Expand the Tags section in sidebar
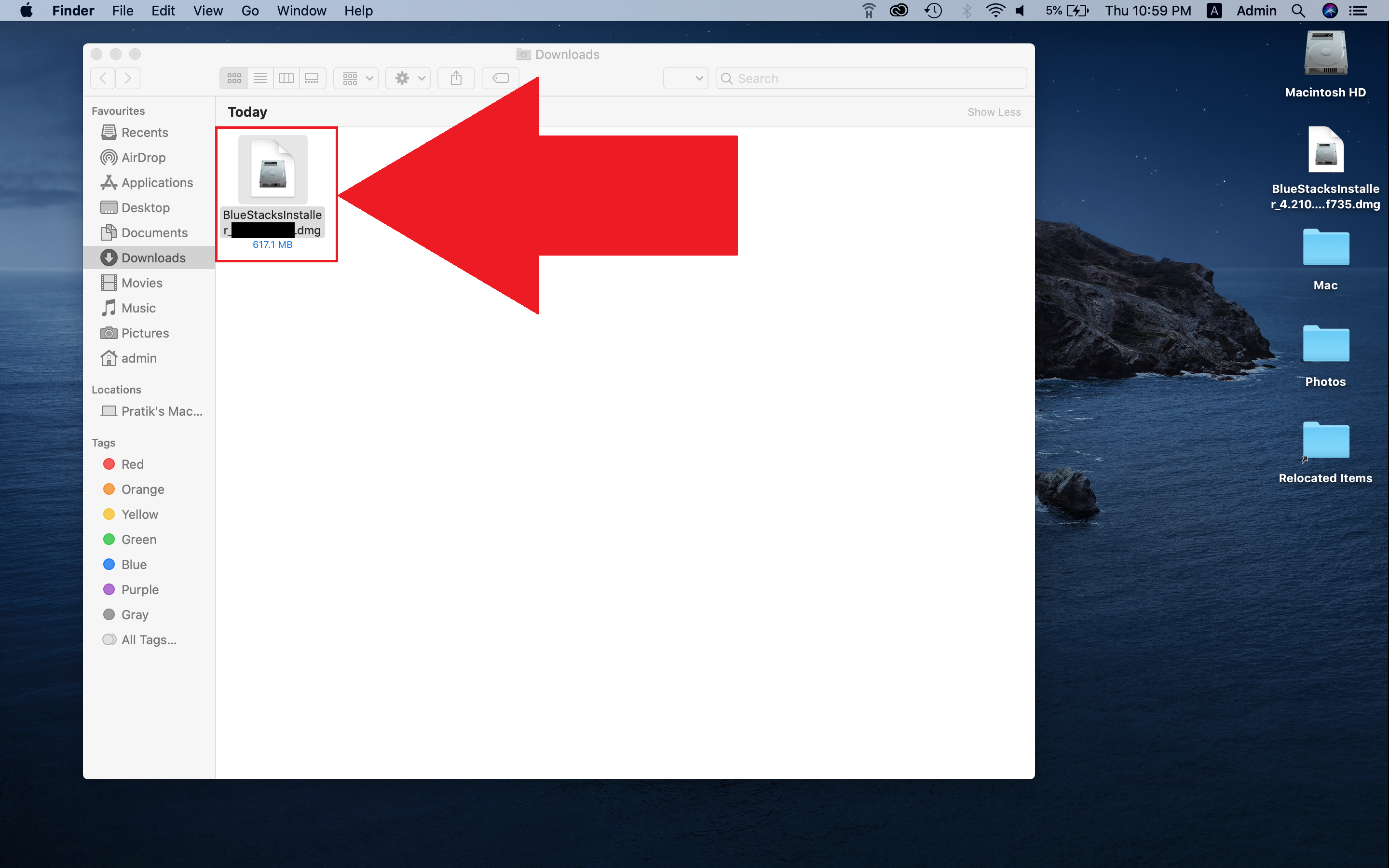 coord(103,441)
